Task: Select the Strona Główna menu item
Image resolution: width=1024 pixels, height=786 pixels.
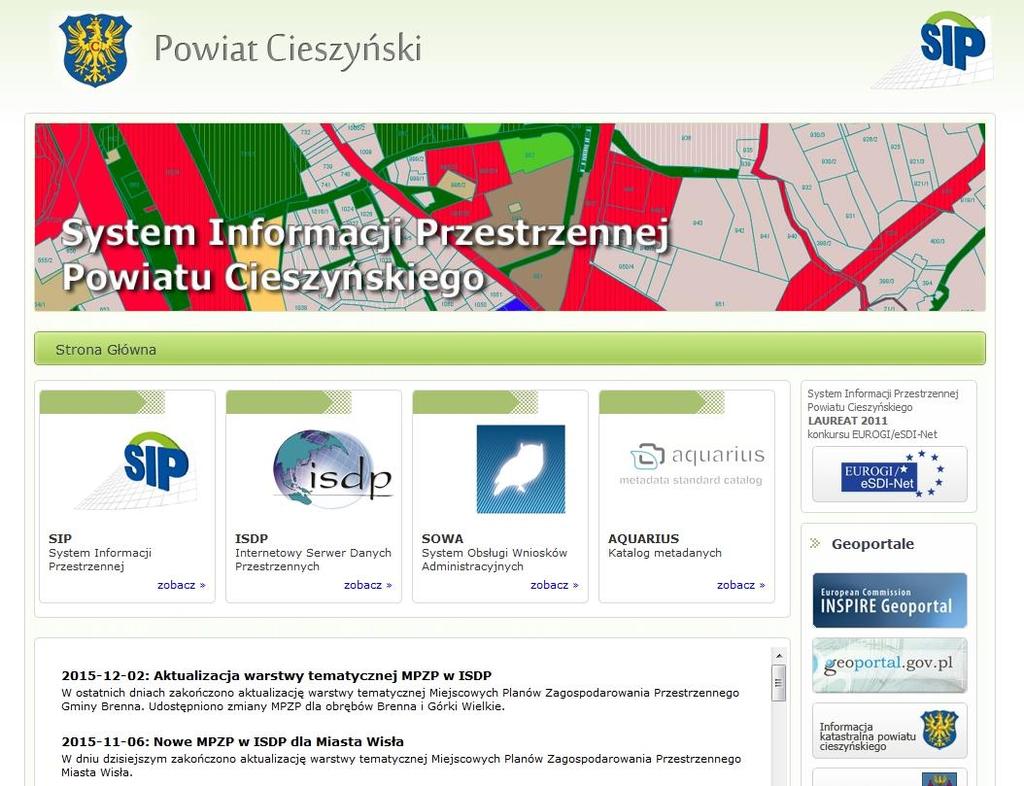Action: 106,350
